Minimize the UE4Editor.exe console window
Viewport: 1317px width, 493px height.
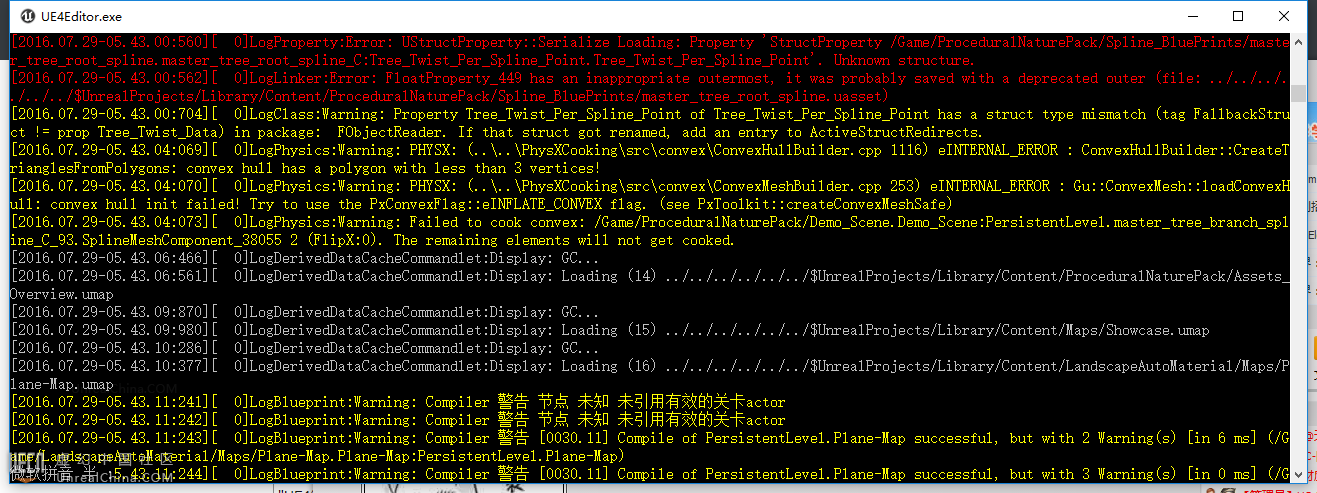pos(1192,16)
